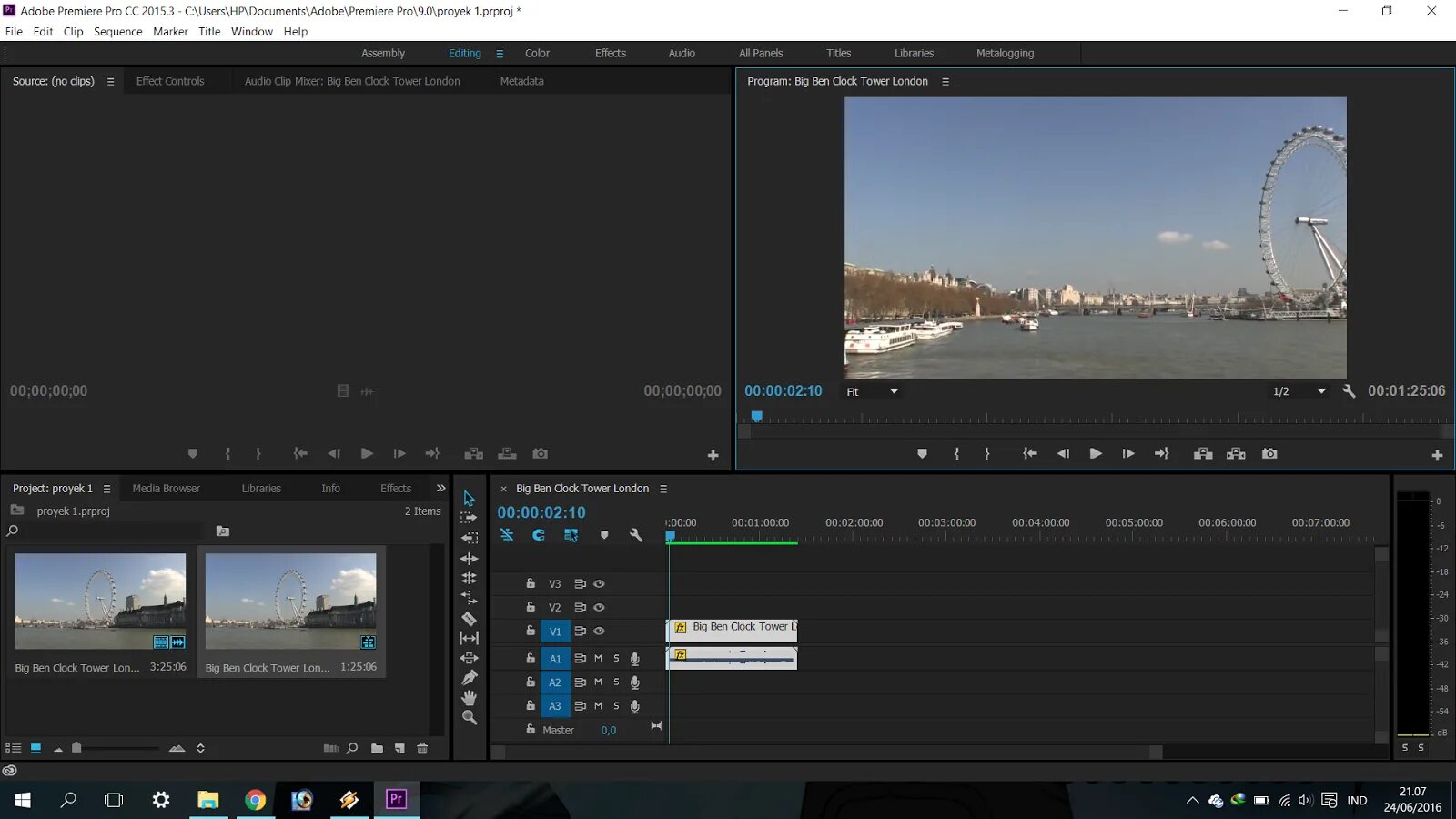Export frame with Program monitor camera icon
Viewport: 1456px width, 819px height.
pos(1269,453)
